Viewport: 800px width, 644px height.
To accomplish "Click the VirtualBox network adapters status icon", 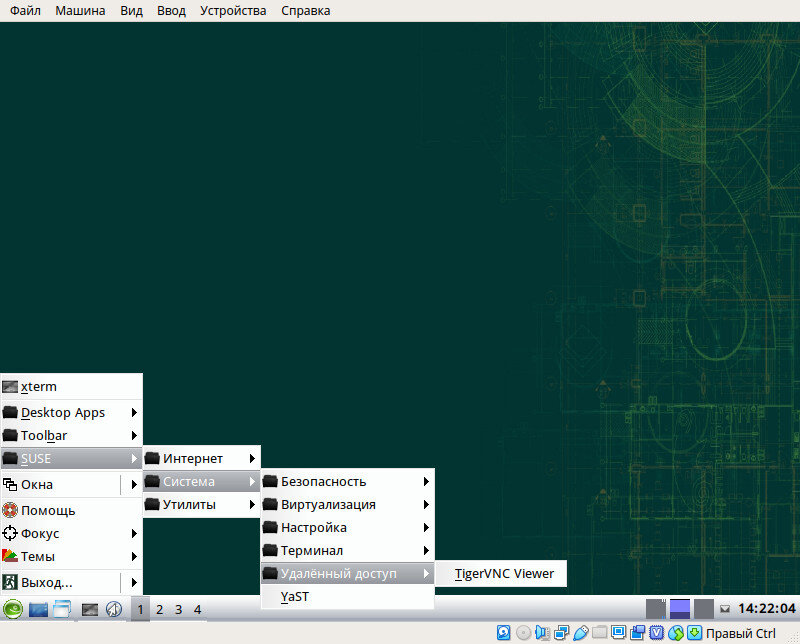I will [562, 633].
